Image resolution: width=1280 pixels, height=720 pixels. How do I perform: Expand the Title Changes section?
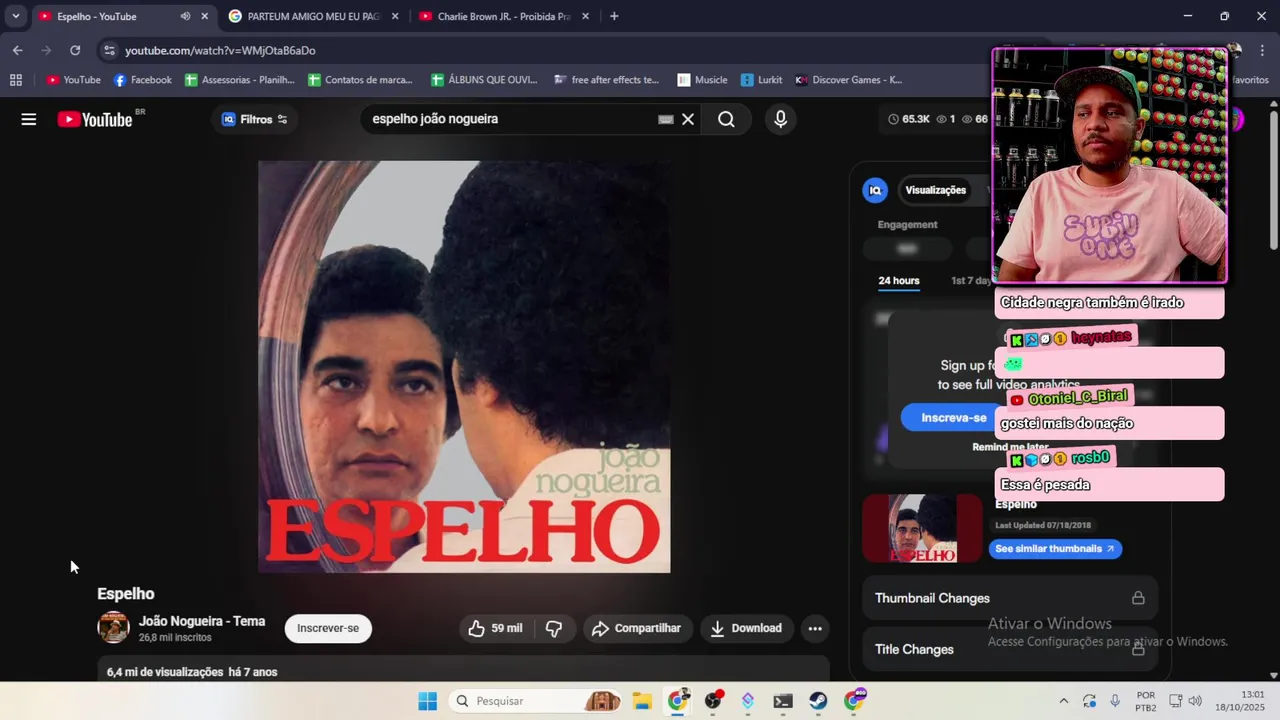(x=1010, y=649)
